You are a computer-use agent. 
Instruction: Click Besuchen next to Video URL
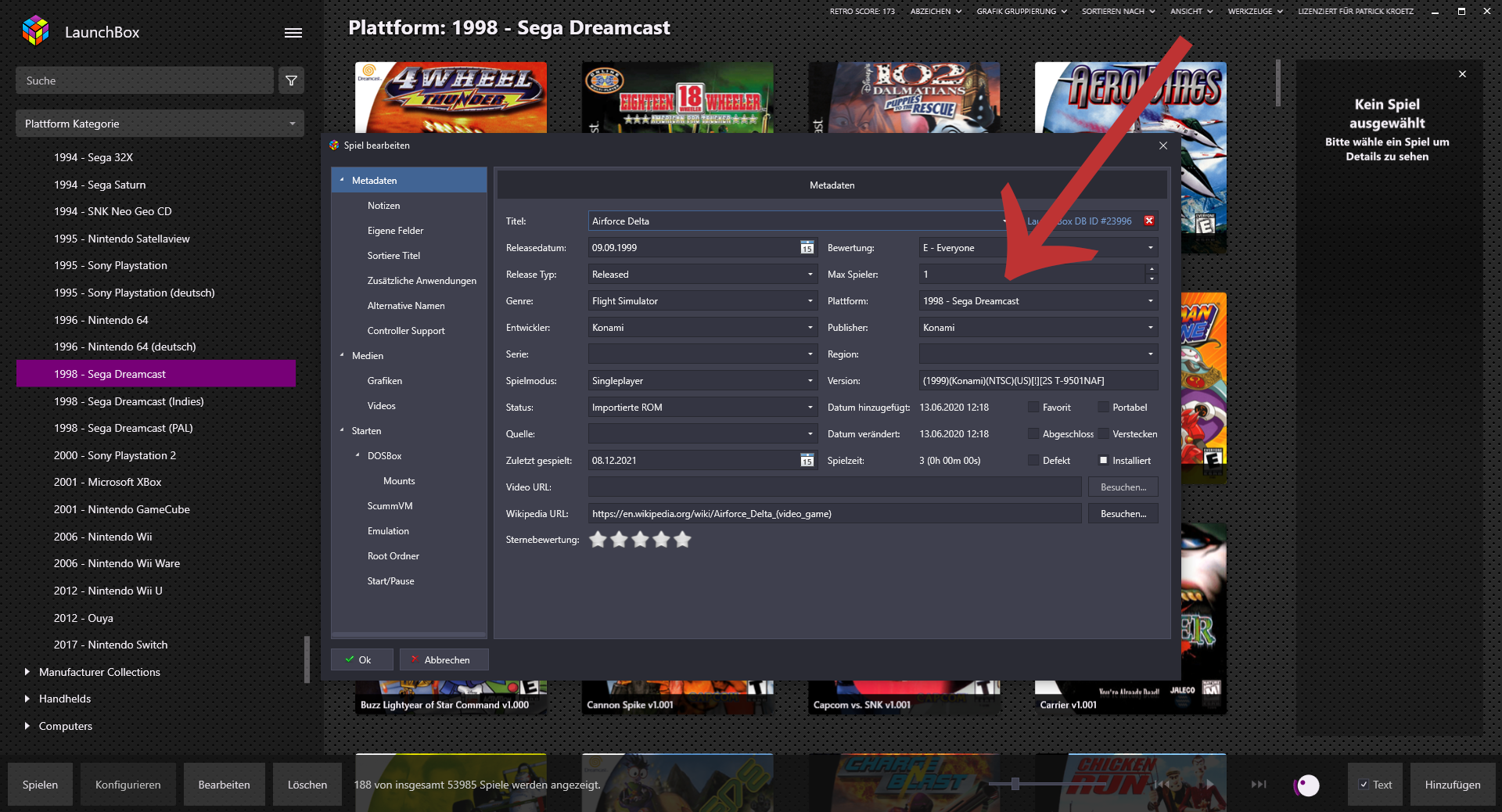1123,487
